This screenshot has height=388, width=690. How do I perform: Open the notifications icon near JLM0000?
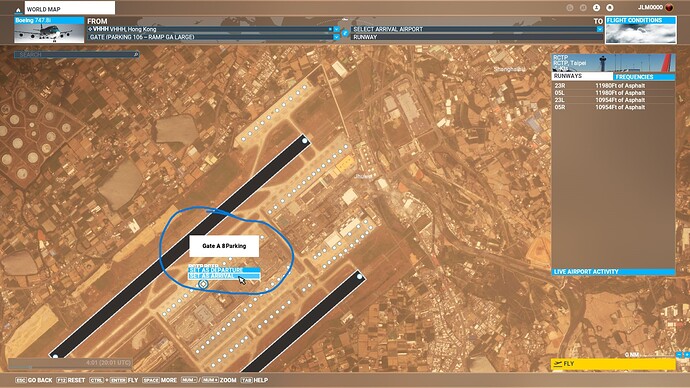click(609, 7)
